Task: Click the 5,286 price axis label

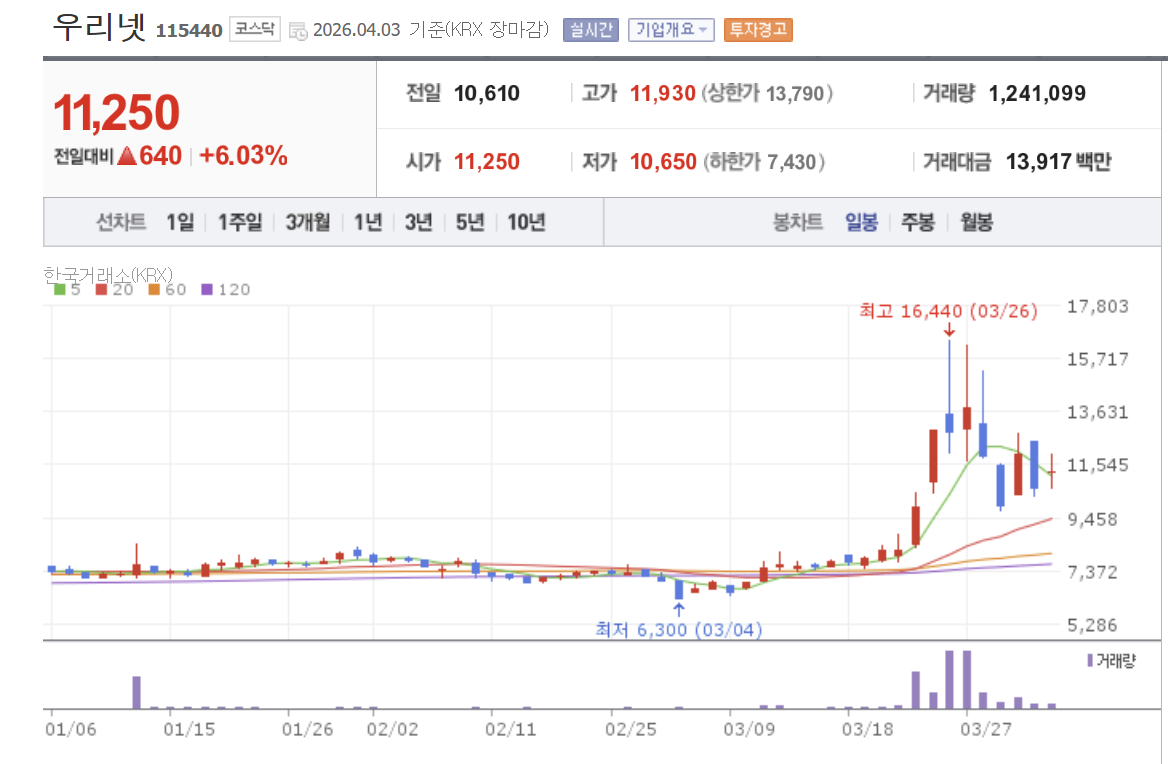Action: click(x=1092, y=625)
